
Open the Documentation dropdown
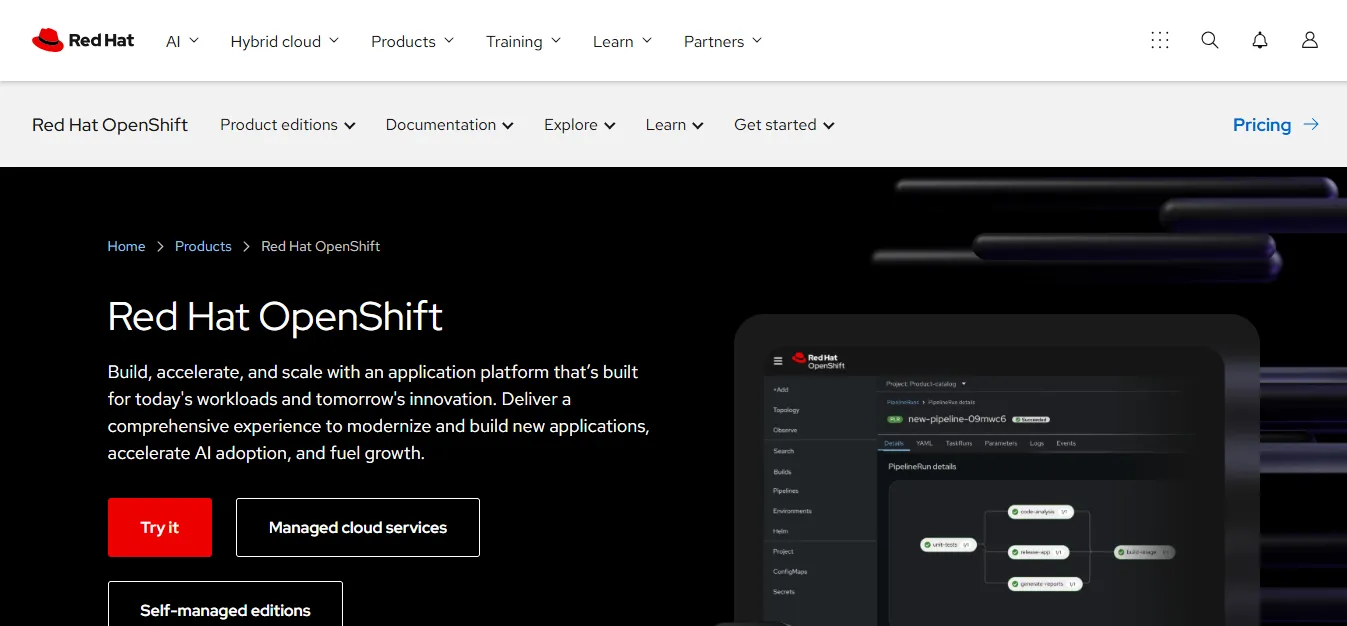450,125
